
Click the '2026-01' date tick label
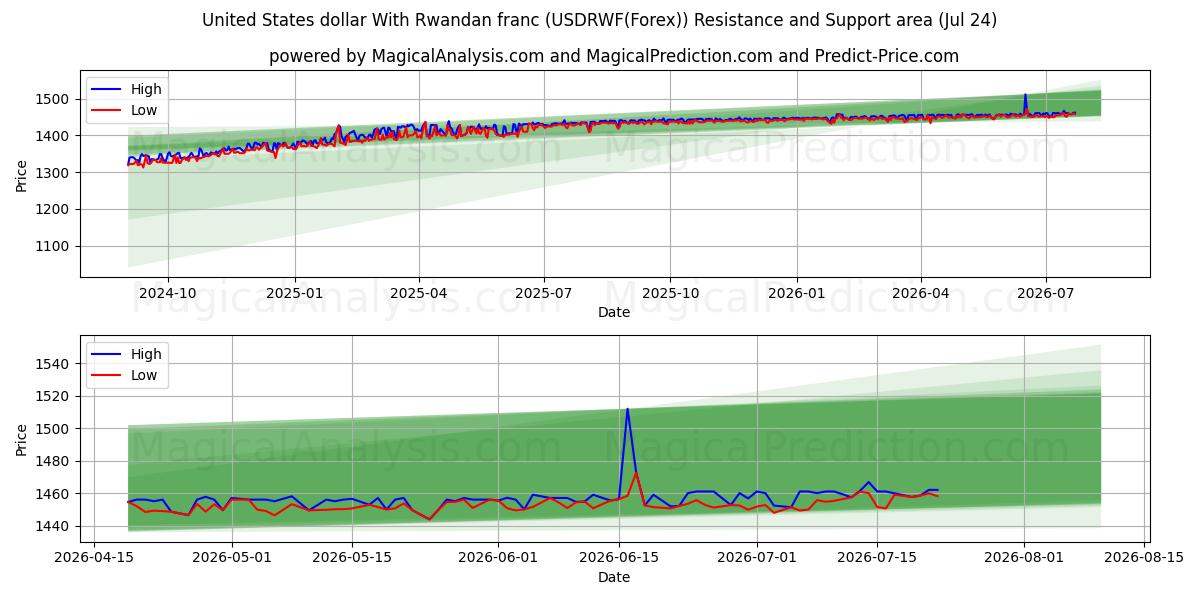[x=797, y=292]
